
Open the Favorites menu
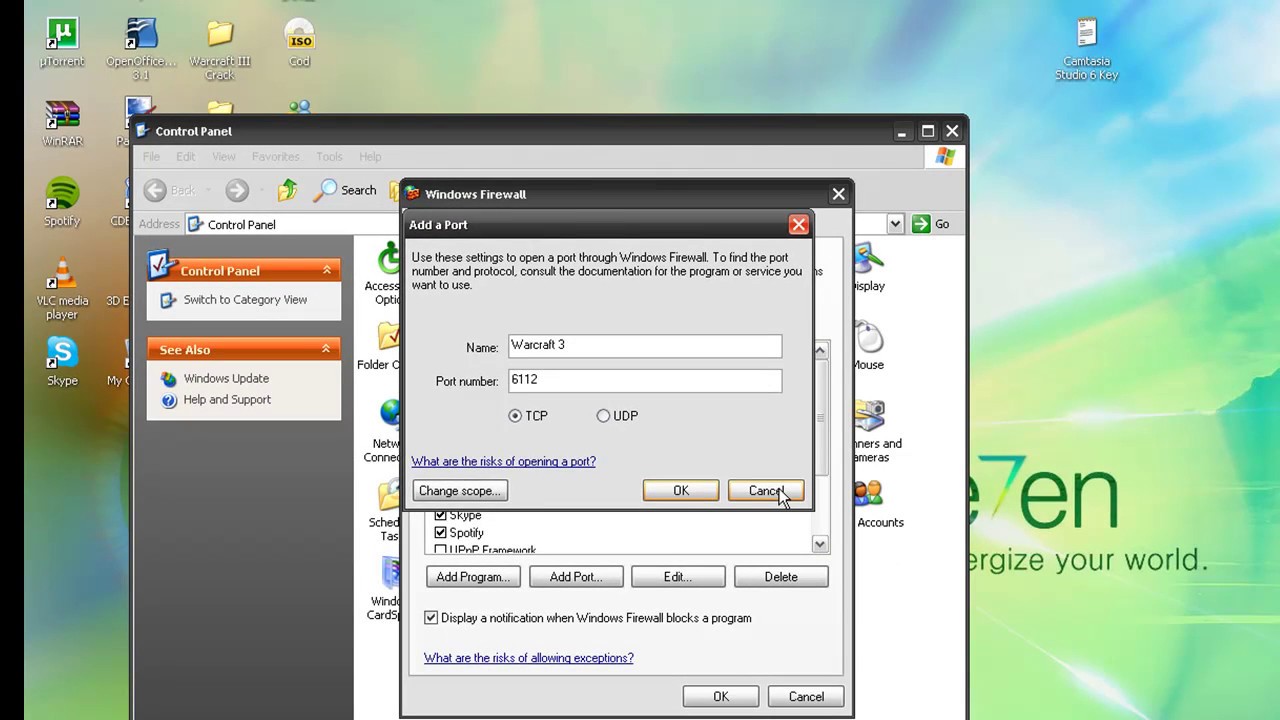[276, 157]
